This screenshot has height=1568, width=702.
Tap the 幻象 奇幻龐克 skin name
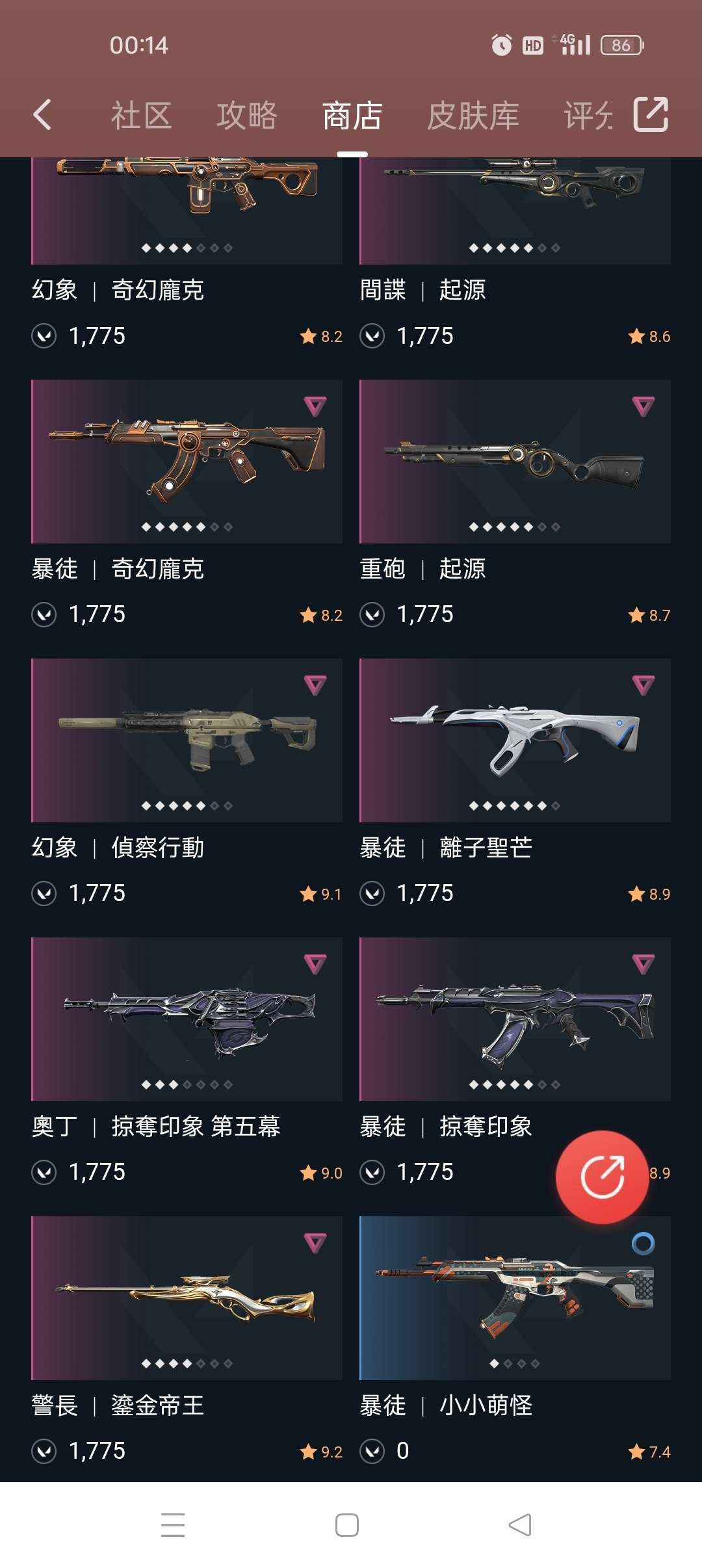(x=118, y=290)
